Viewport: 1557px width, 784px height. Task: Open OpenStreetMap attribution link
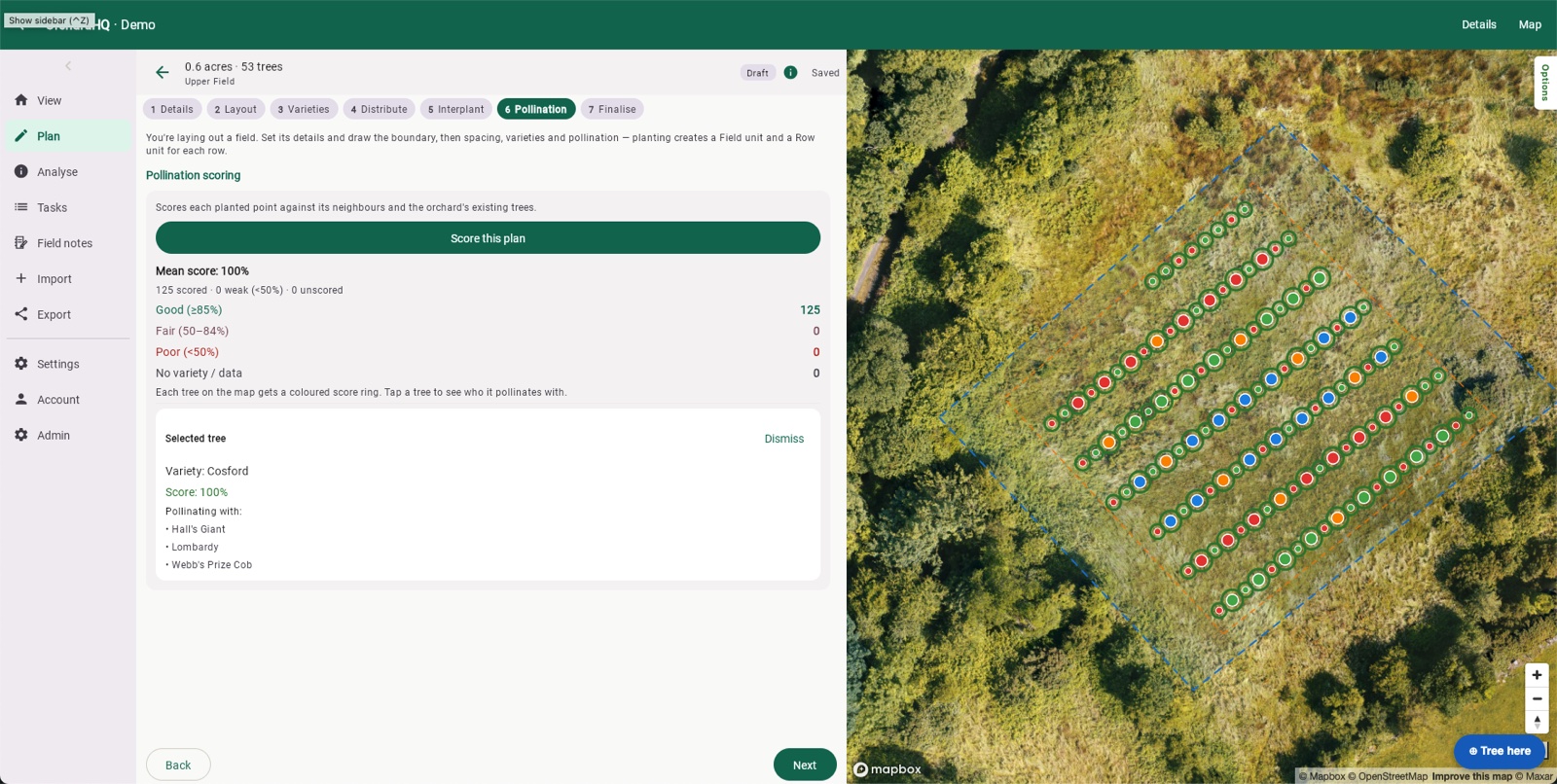point(1388,776)
